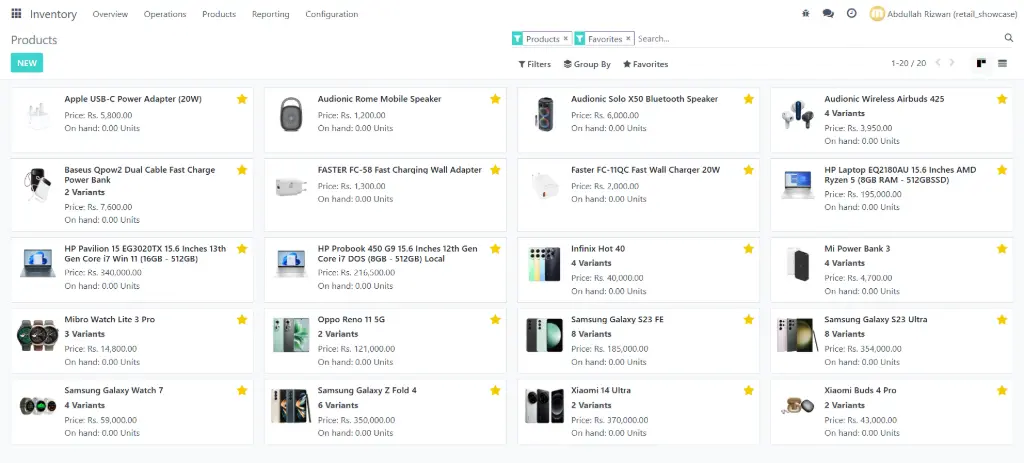Image resolution: width=1024 pixels, height=463 pixels.
Task: Open the Favorites dropdown menu
Action: click(x=645, y=64)
